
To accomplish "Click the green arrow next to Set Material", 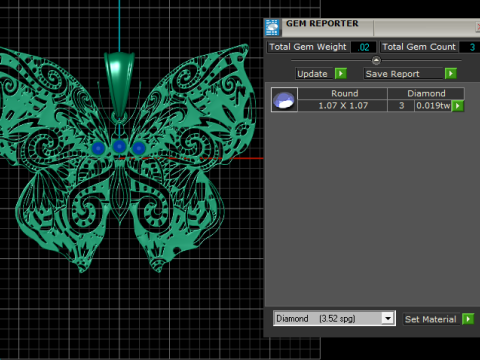I will click(x=468, y=319).
